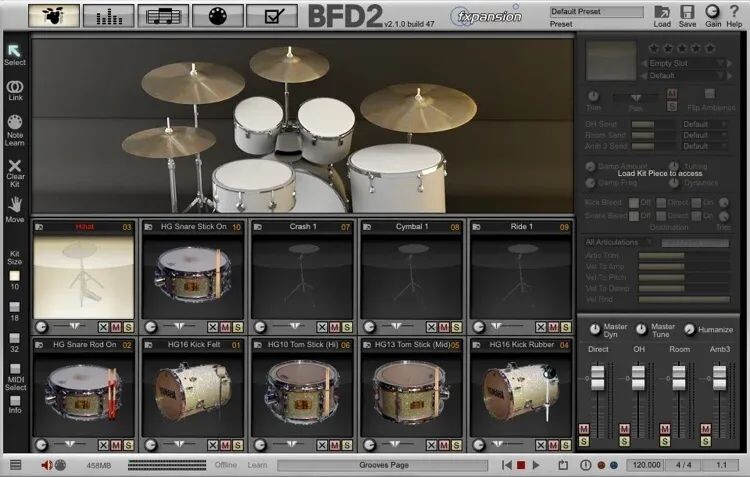The height and width of the screenshot is (477, 750).
Task: Open the Default Preset name field
Action: [x=596, y=11]
